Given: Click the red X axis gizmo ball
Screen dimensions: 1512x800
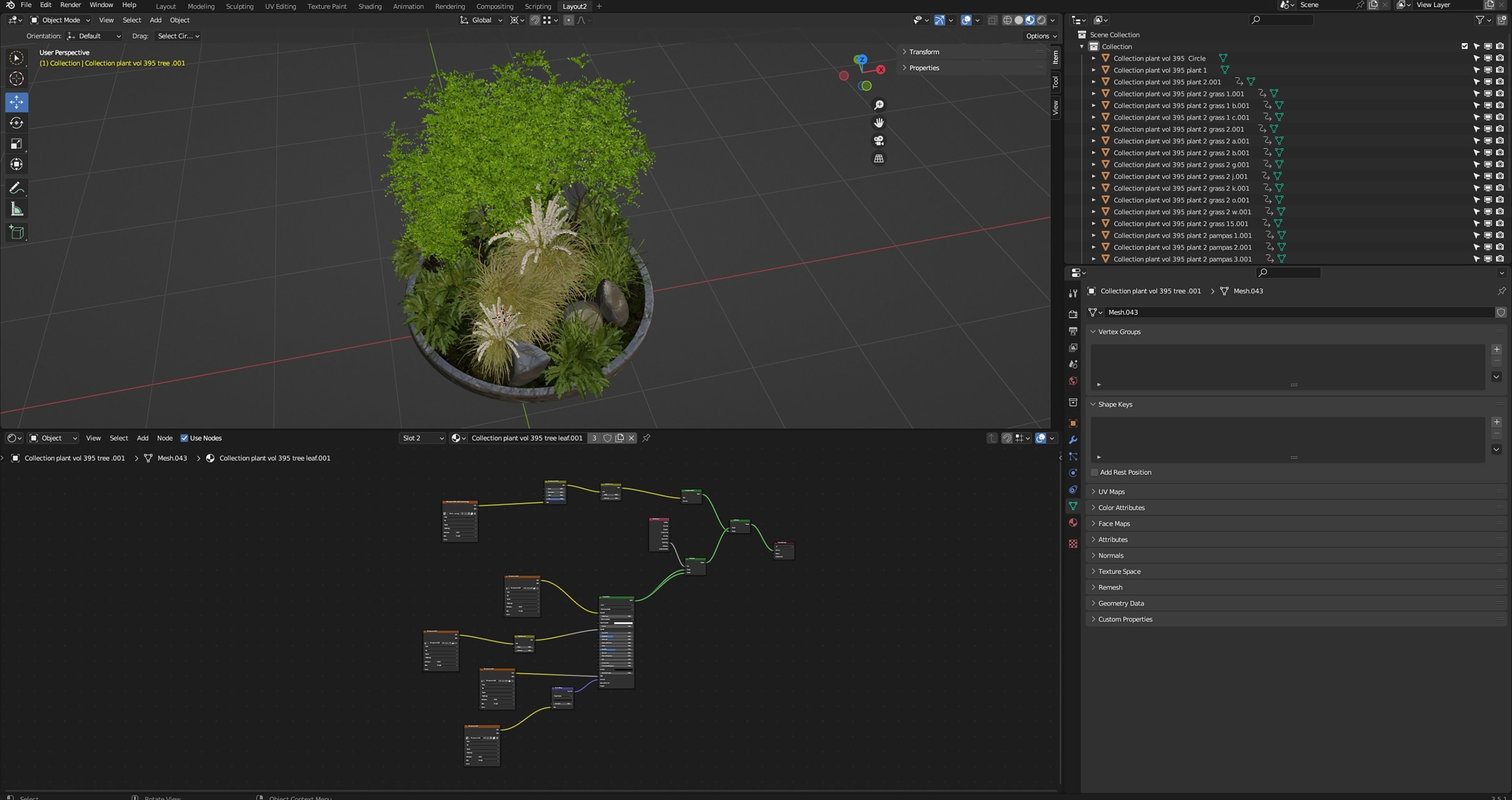Looking at the screenshot, I should [x=881, y=70].
